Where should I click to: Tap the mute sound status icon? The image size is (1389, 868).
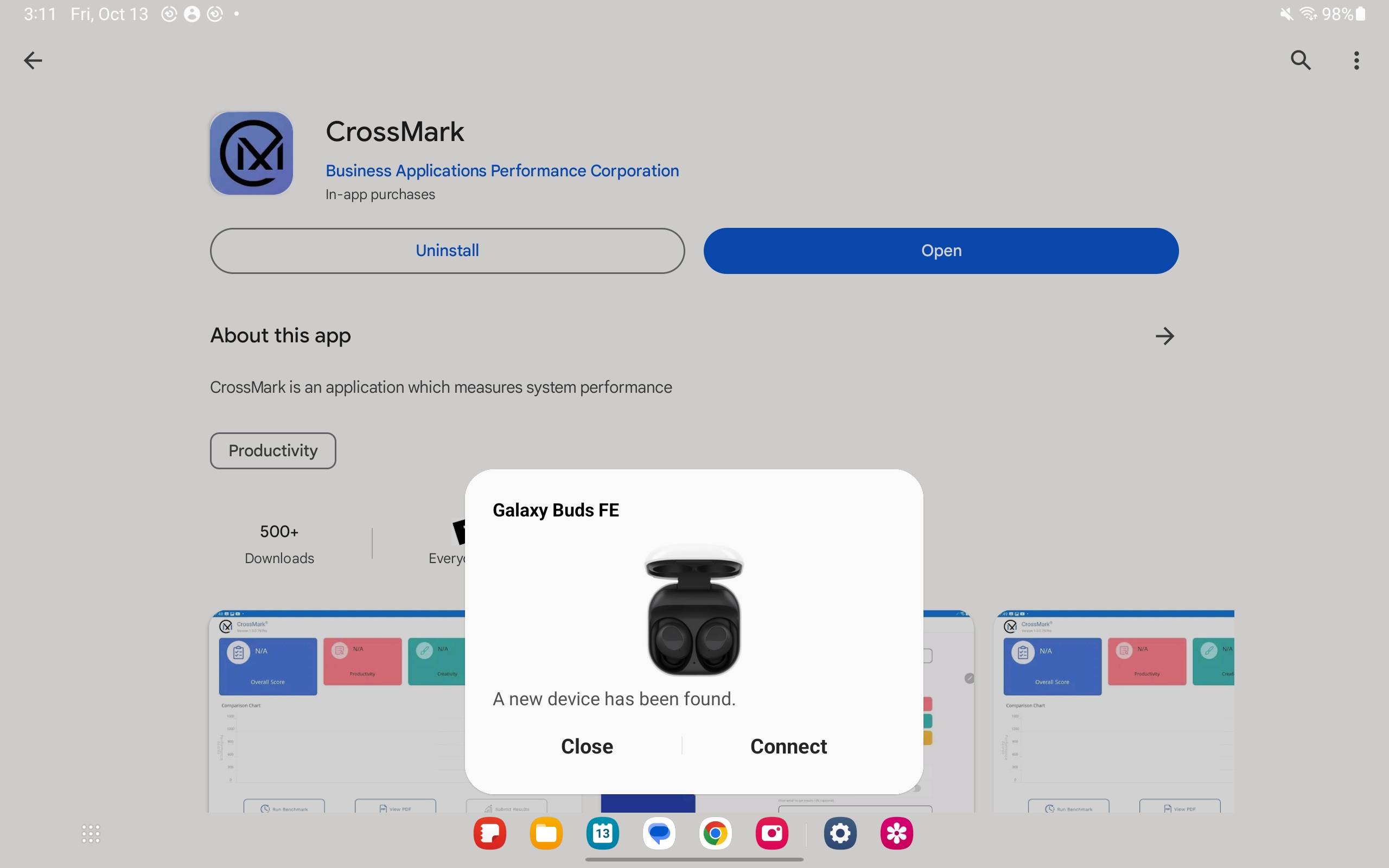tap(1286, 14)
